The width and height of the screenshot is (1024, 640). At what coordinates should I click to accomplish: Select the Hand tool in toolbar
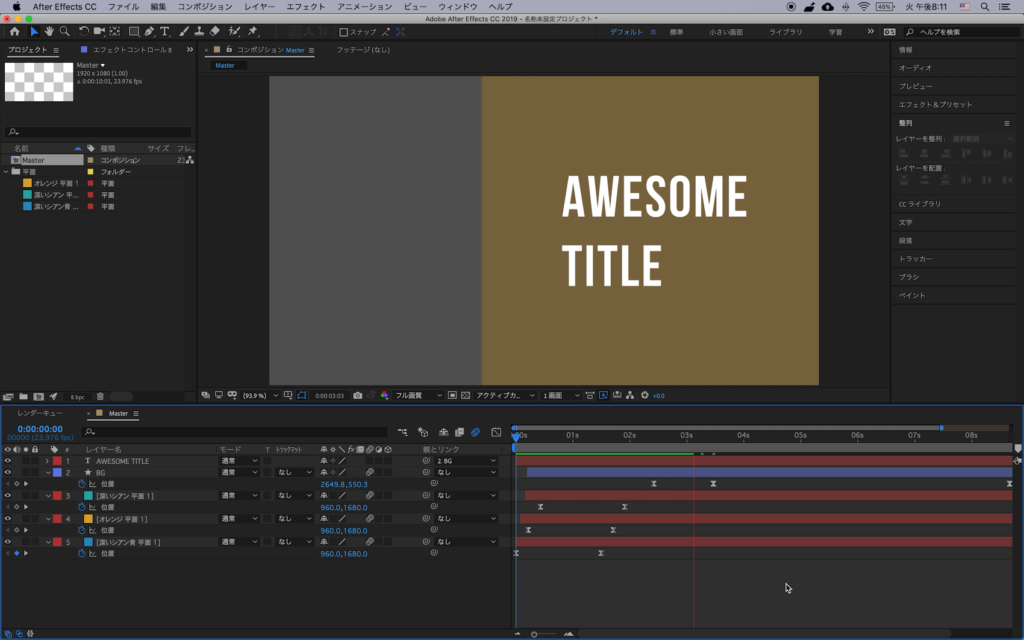click(49, 32)
